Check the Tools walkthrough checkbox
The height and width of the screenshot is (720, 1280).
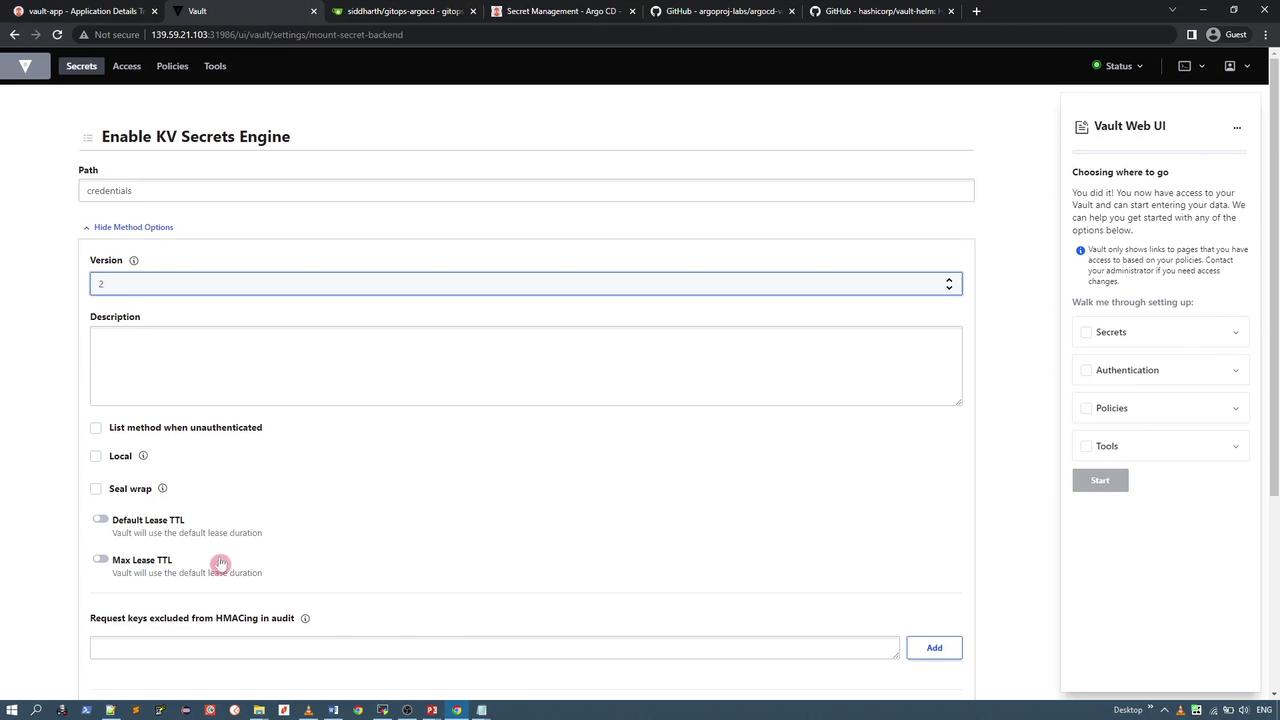point(1086,447)
